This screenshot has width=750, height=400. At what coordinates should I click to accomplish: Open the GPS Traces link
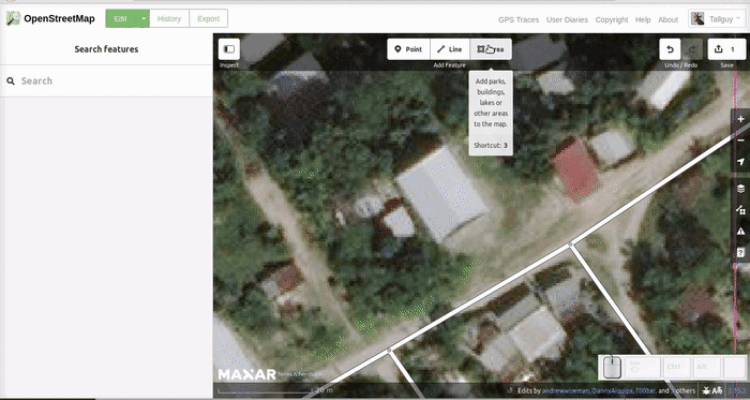point(519,20)
